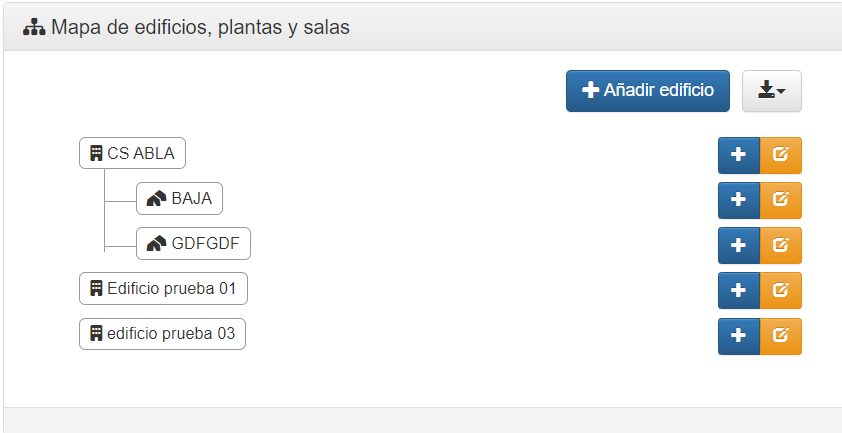This screenshot has height=433, width=842.
Task: Add item under GDFGDF floor
Action: pyautogui.click(x=739, y=246)
